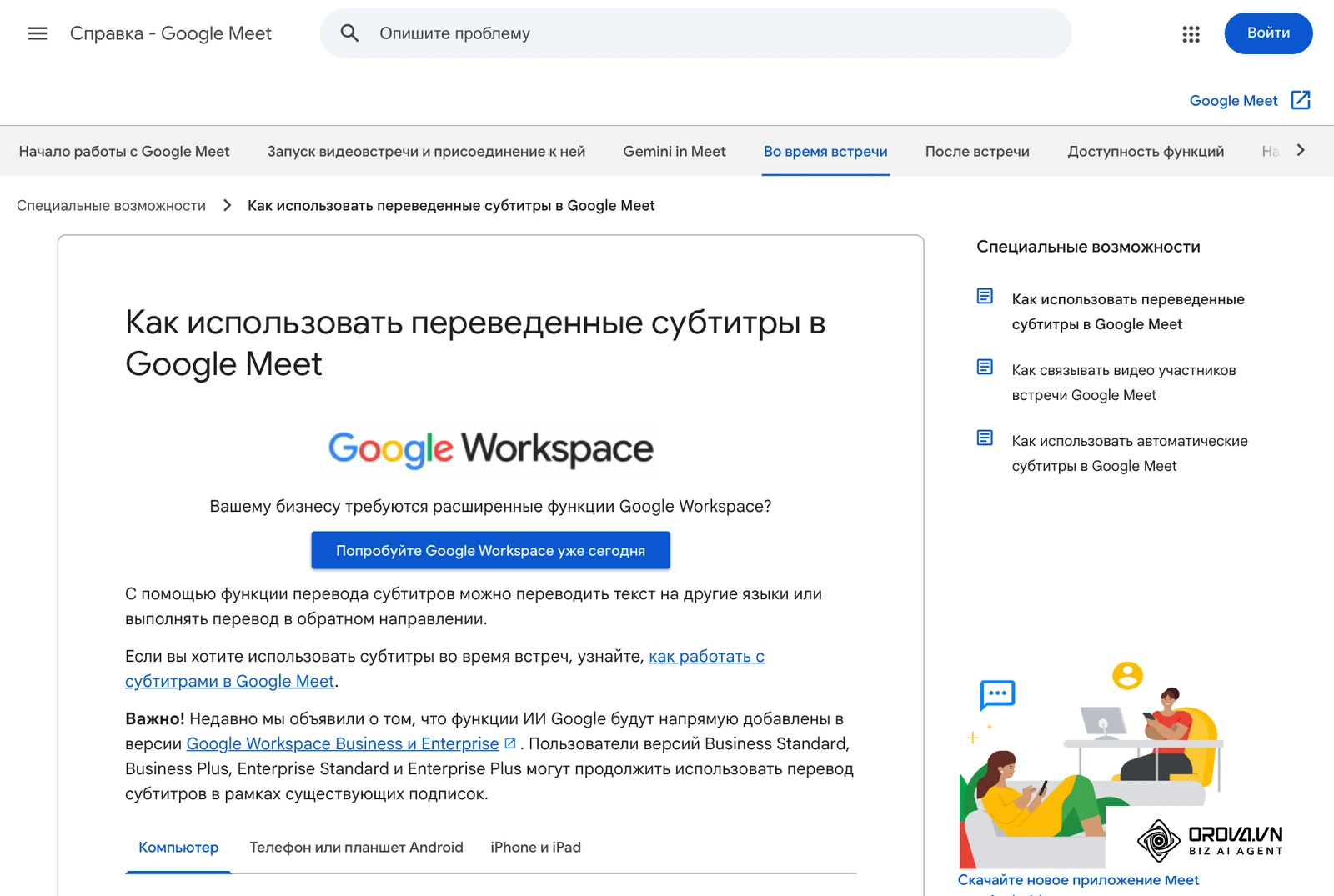The height and width of the screenshot is (896, 1334).
Task: Select the 'Gemini in Meet' tab
Action: point(675,152)
